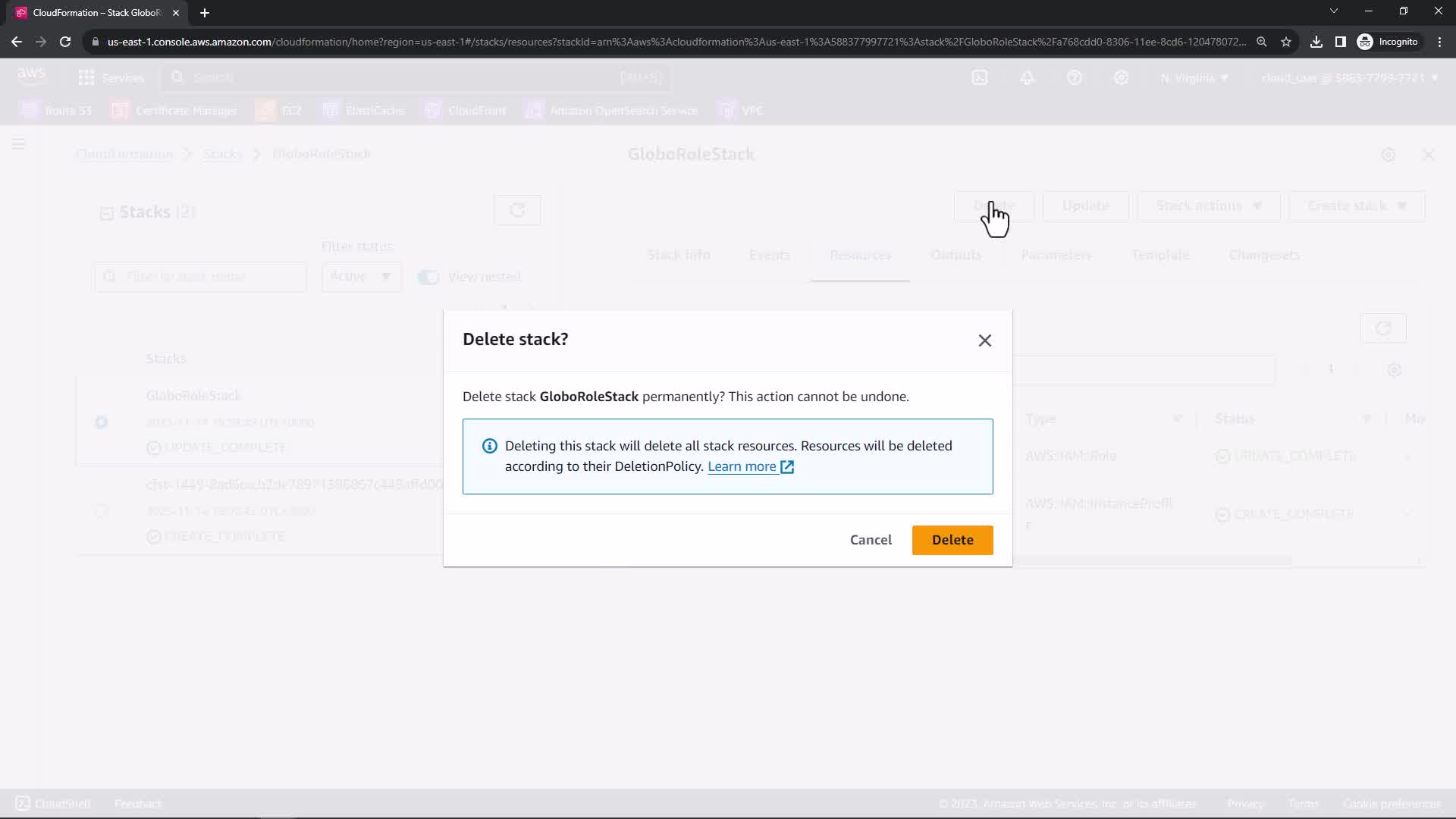Open the CloudShell icon in the top bar
This screenshot has width=1456, height=819.
pyautogui.click(x=980, y=77)
